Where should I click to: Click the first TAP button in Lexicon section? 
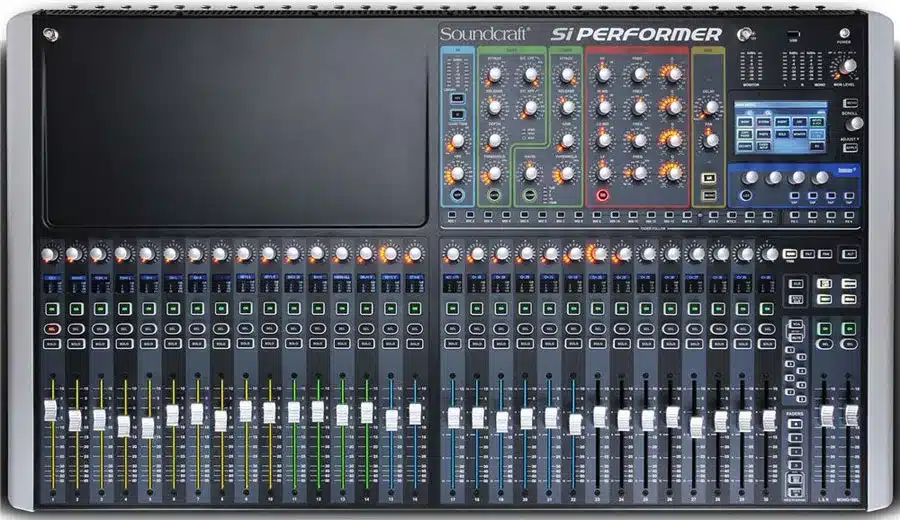coord(794,196)
